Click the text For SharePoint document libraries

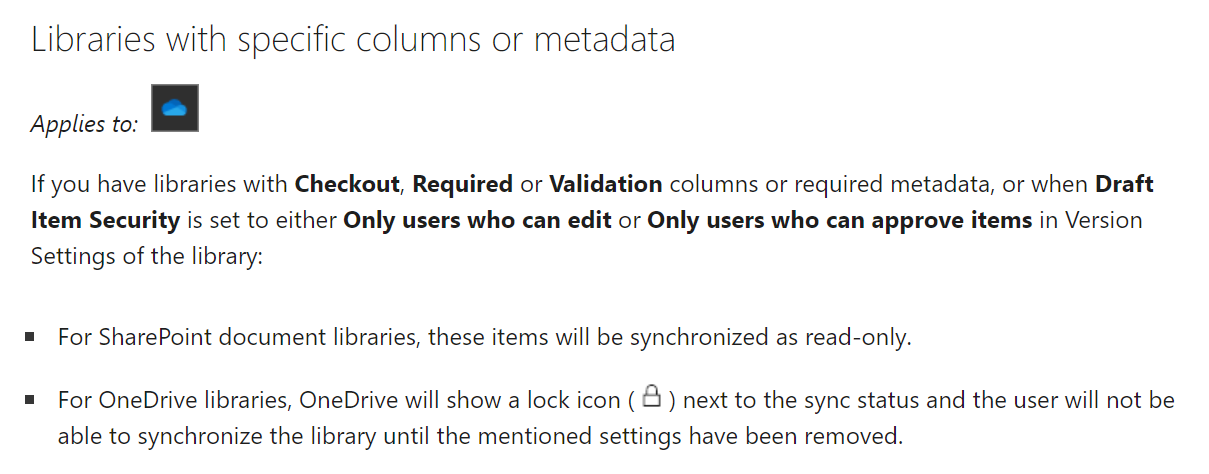(238, 337)
